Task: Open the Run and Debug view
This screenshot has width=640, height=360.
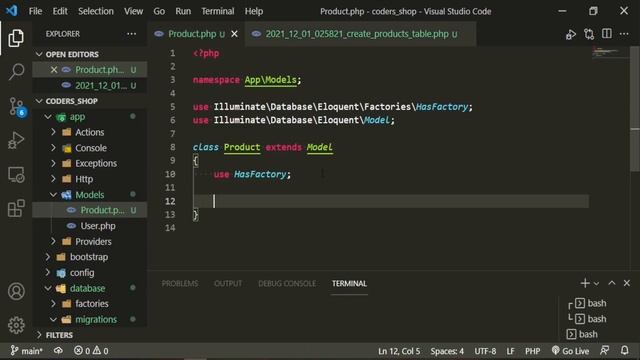Action: click(16, 140)
